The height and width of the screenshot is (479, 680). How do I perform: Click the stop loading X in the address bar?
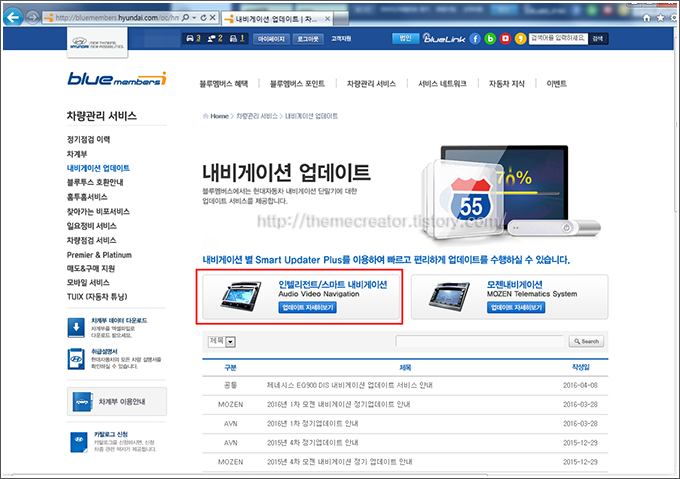pyautogui.click(x=212, y=17)
